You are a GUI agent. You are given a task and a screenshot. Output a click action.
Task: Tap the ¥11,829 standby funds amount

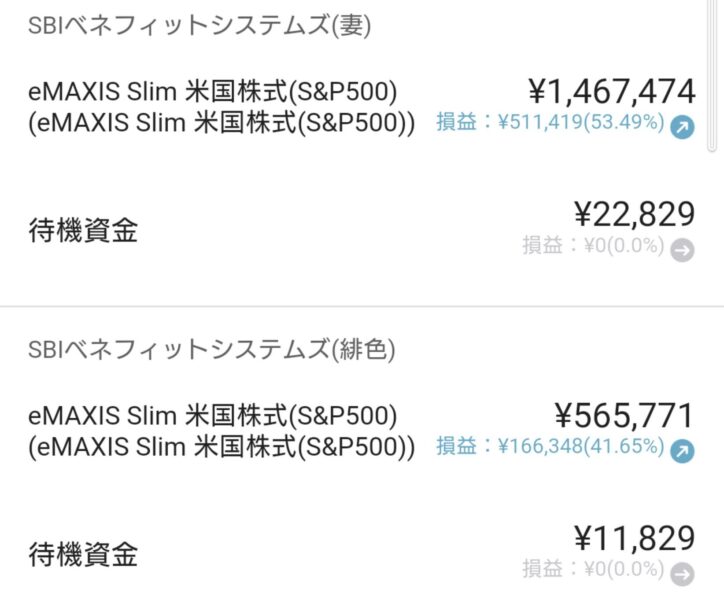pos(634,538)
